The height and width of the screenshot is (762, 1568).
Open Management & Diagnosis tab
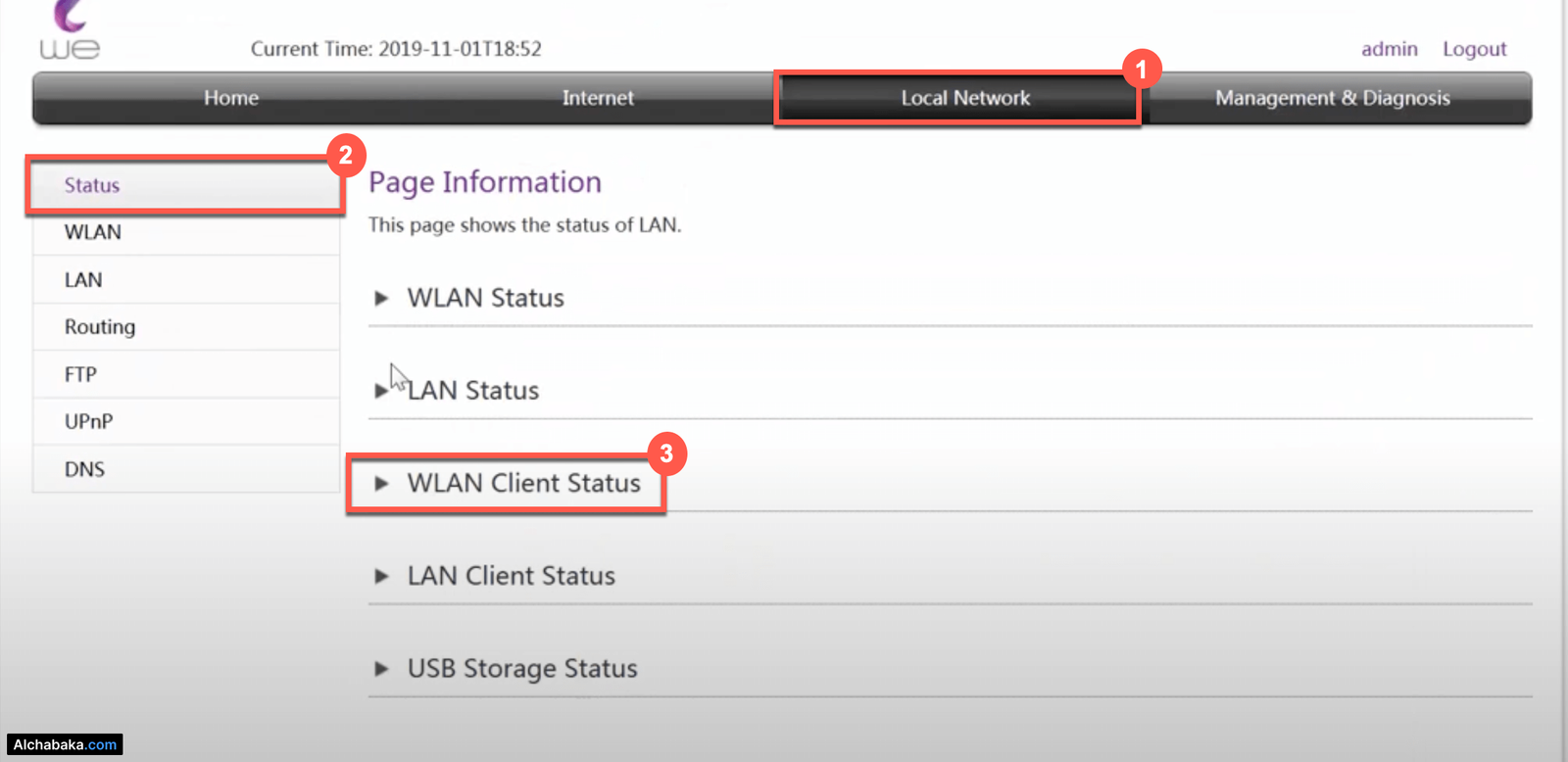pyautogui.click(x=1333, y=98)
